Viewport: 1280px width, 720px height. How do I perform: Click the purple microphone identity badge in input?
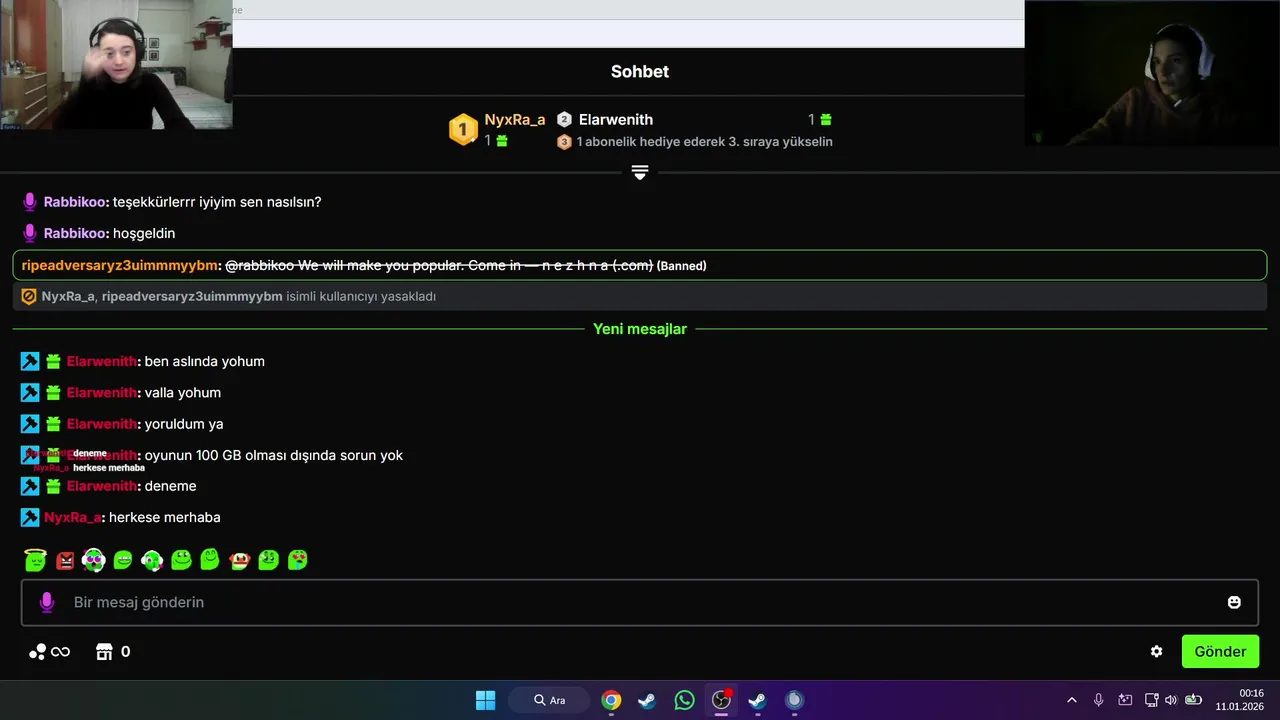pos(46,602)
